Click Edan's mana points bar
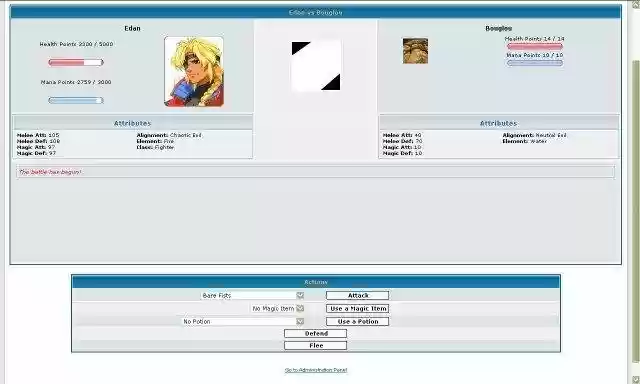Image resolution: width=640 pixels, height=384 pixels. [x=76, y=100]
